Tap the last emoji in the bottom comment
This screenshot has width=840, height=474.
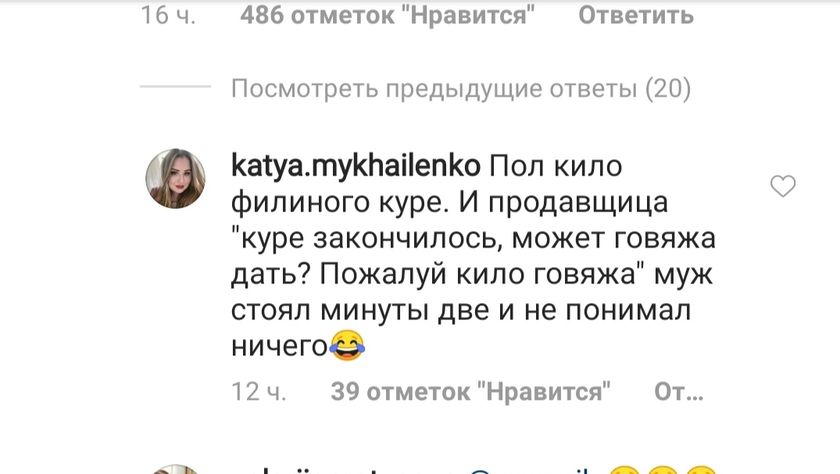click(700, 470)
